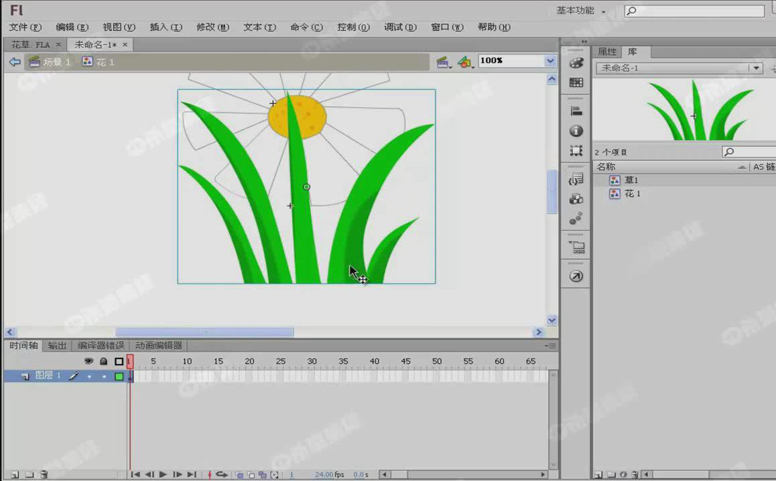Viewport: 776px width, 481px height.
Task: Open the Color panel palette icon
Action: click(576, 62)
